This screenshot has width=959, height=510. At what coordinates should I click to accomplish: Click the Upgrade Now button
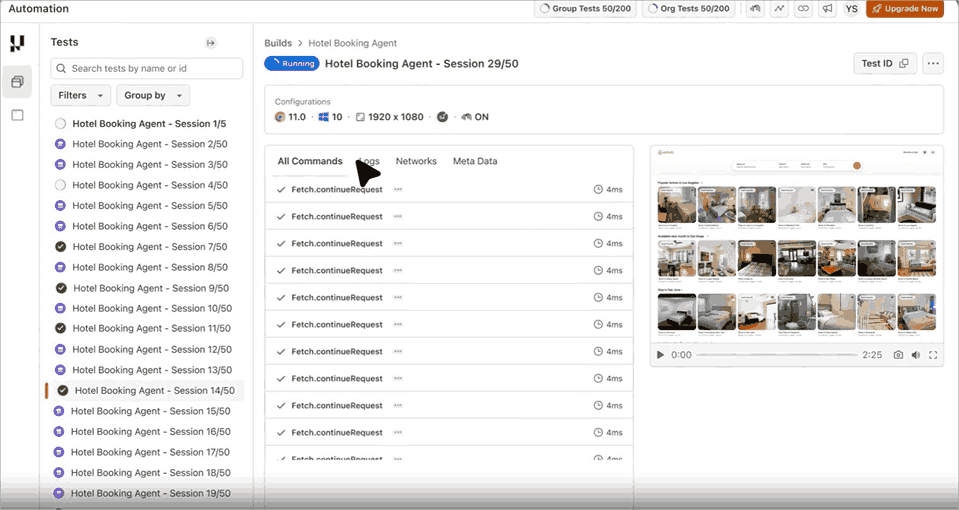coord(905,9)
